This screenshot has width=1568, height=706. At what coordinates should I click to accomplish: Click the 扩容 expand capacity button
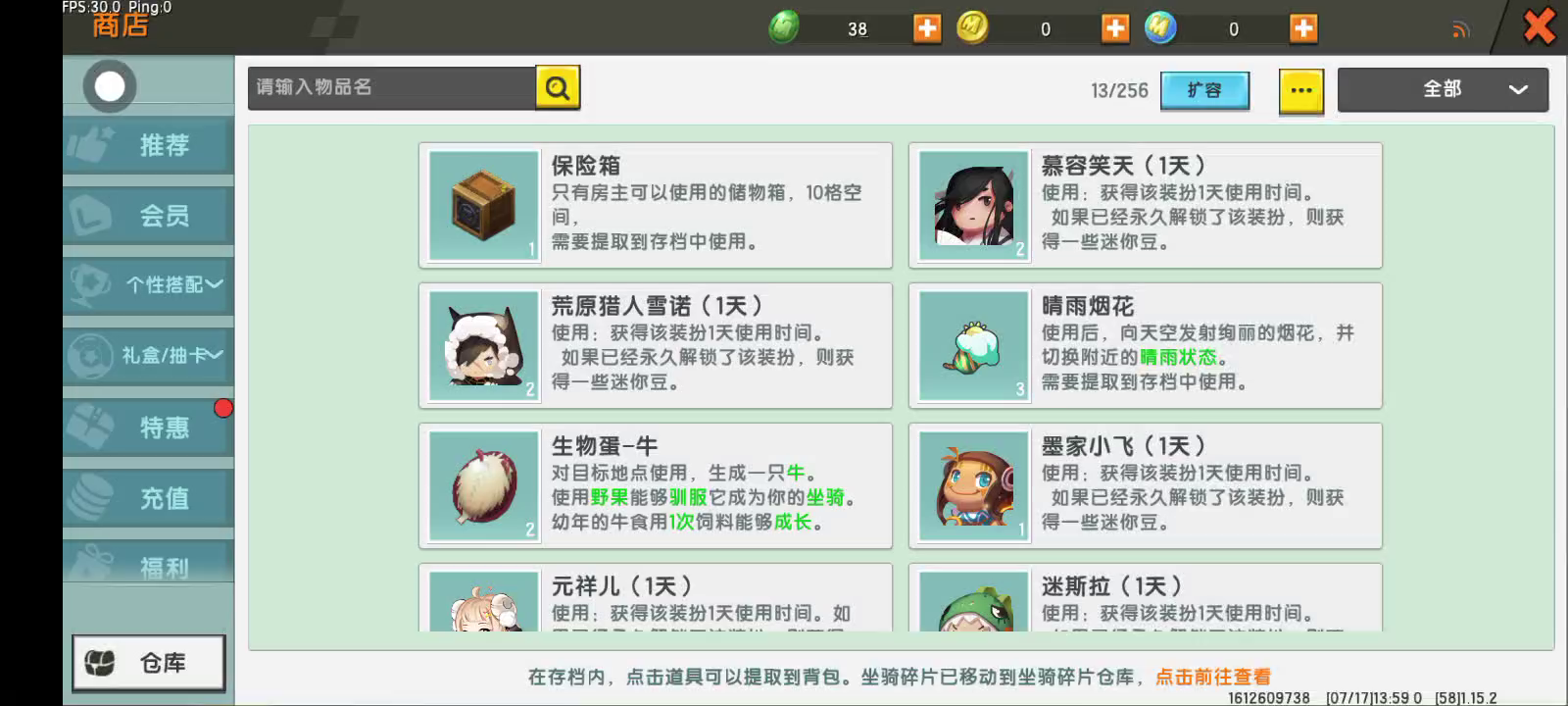click(x=1204, y=90)
